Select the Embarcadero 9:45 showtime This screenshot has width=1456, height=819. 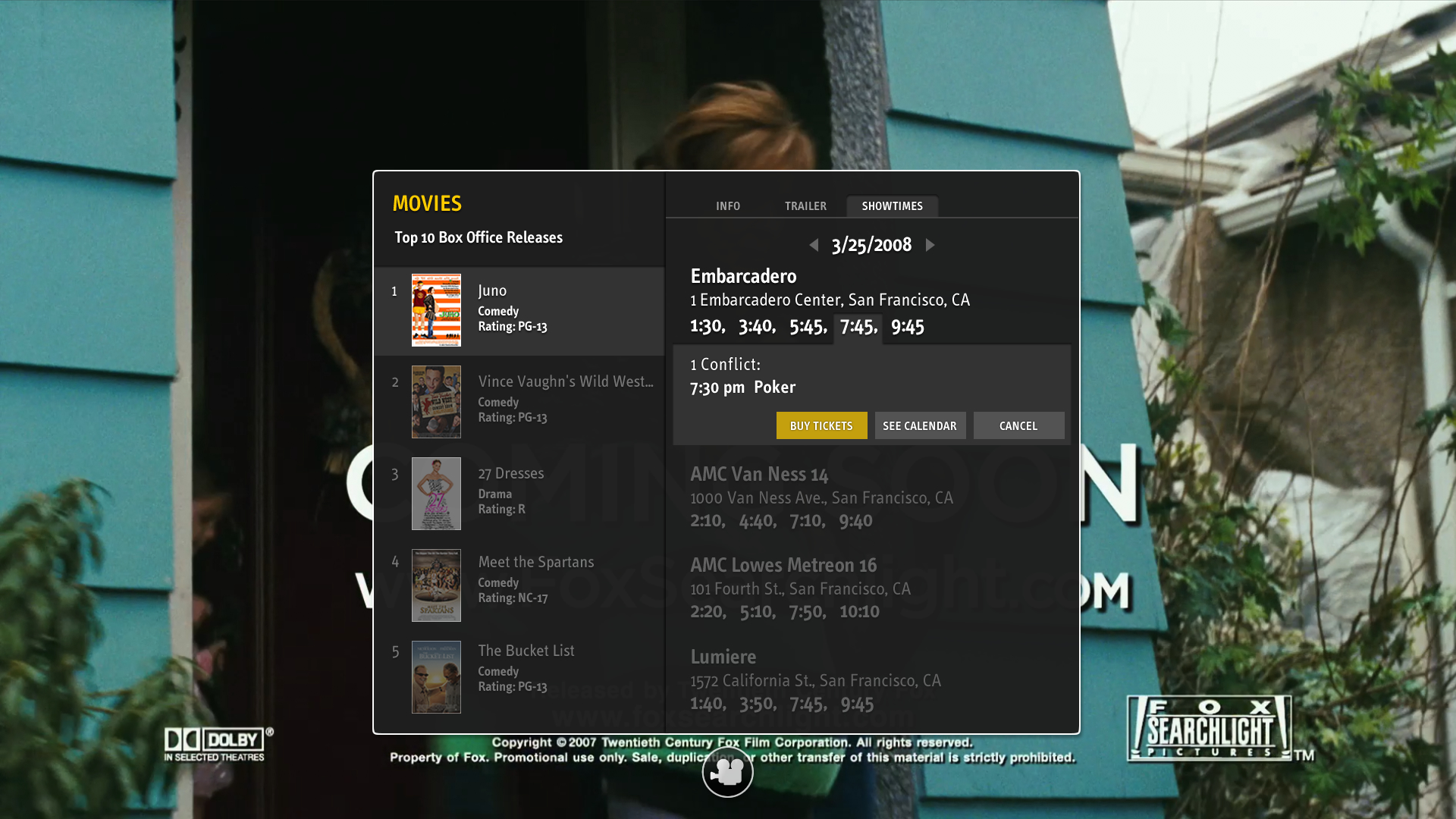[x=908, y=326]
